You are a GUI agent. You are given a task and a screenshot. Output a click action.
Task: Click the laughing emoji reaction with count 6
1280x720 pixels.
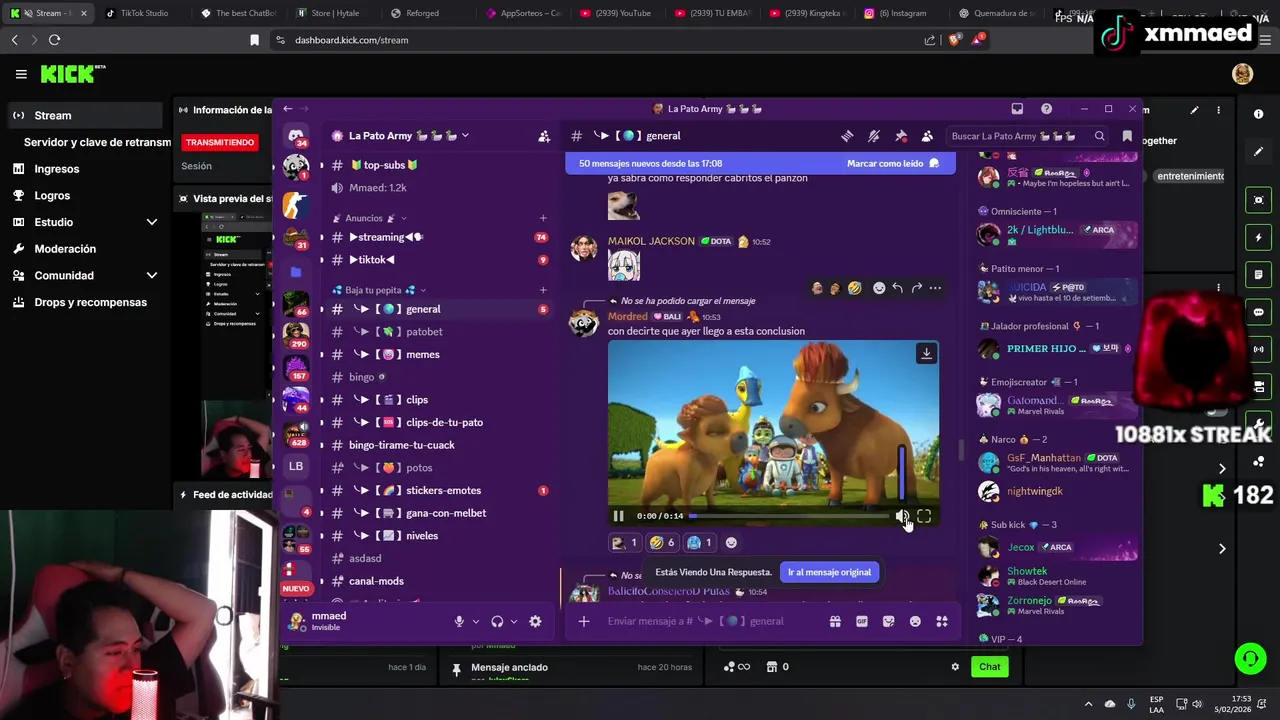[662, 542]
